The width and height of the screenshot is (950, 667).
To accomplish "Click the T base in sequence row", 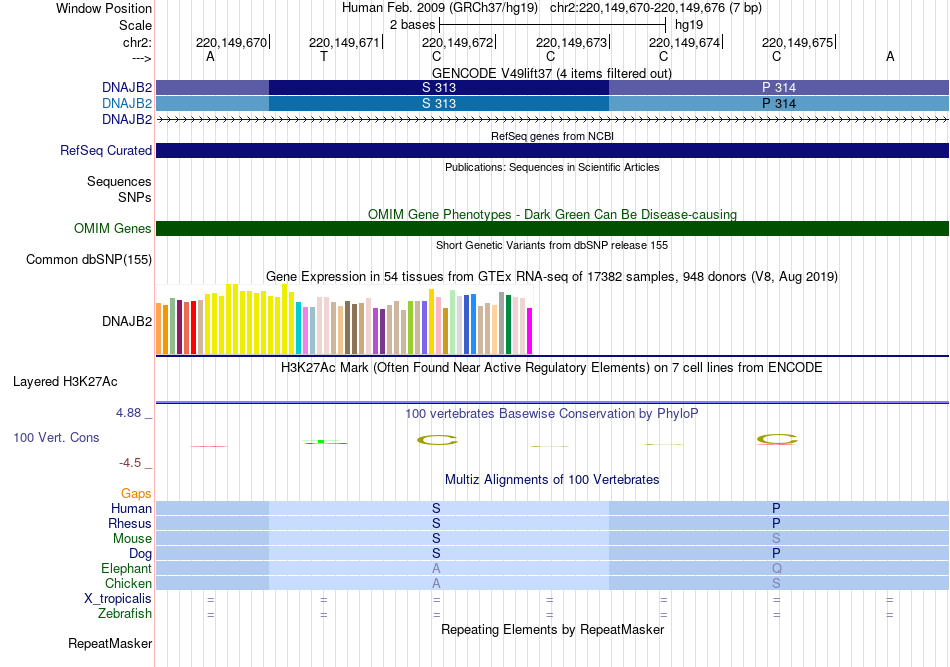I will click(x=324, y=56).
